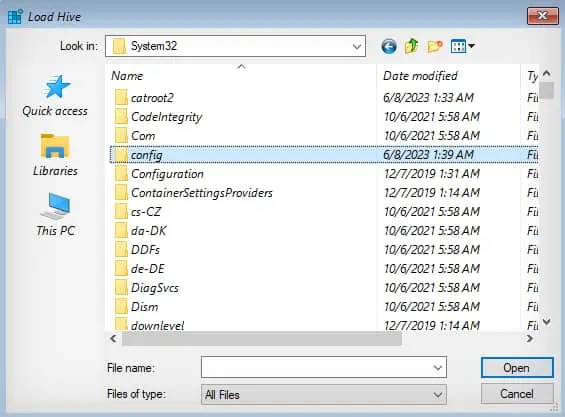565x417 pixels.
Task: Click the vertical scrollbar up arrow
Action: pyautogui.click(x=547, y=74)
